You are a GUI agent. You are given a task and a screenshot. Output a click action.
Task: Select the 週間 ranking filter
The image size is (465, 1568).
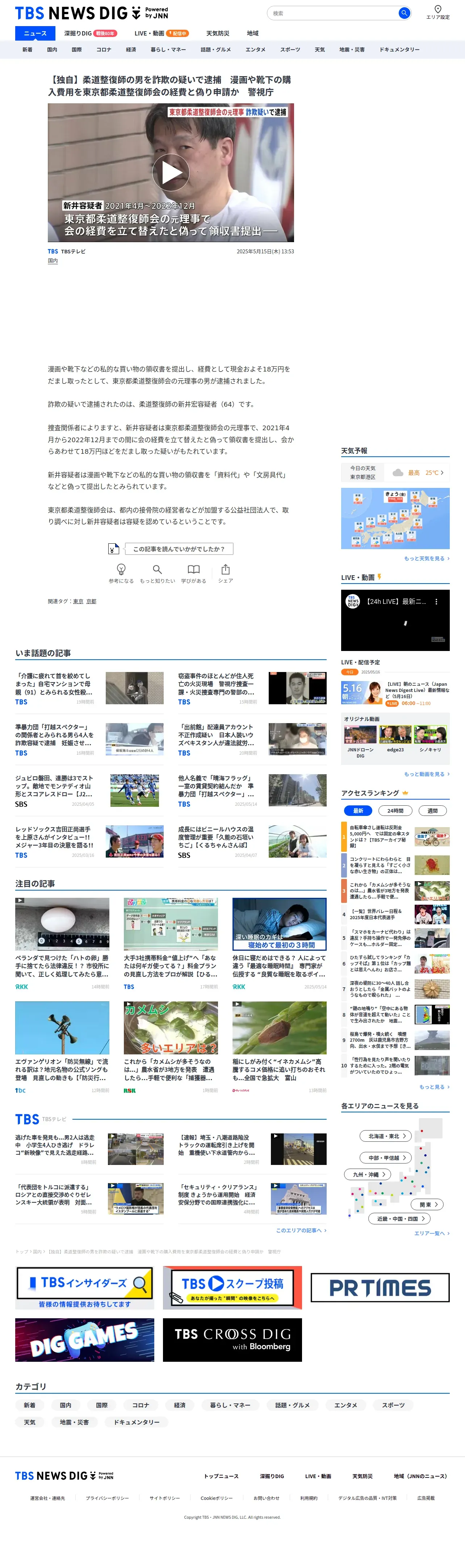pyautogui.click(x=432, y=810)
